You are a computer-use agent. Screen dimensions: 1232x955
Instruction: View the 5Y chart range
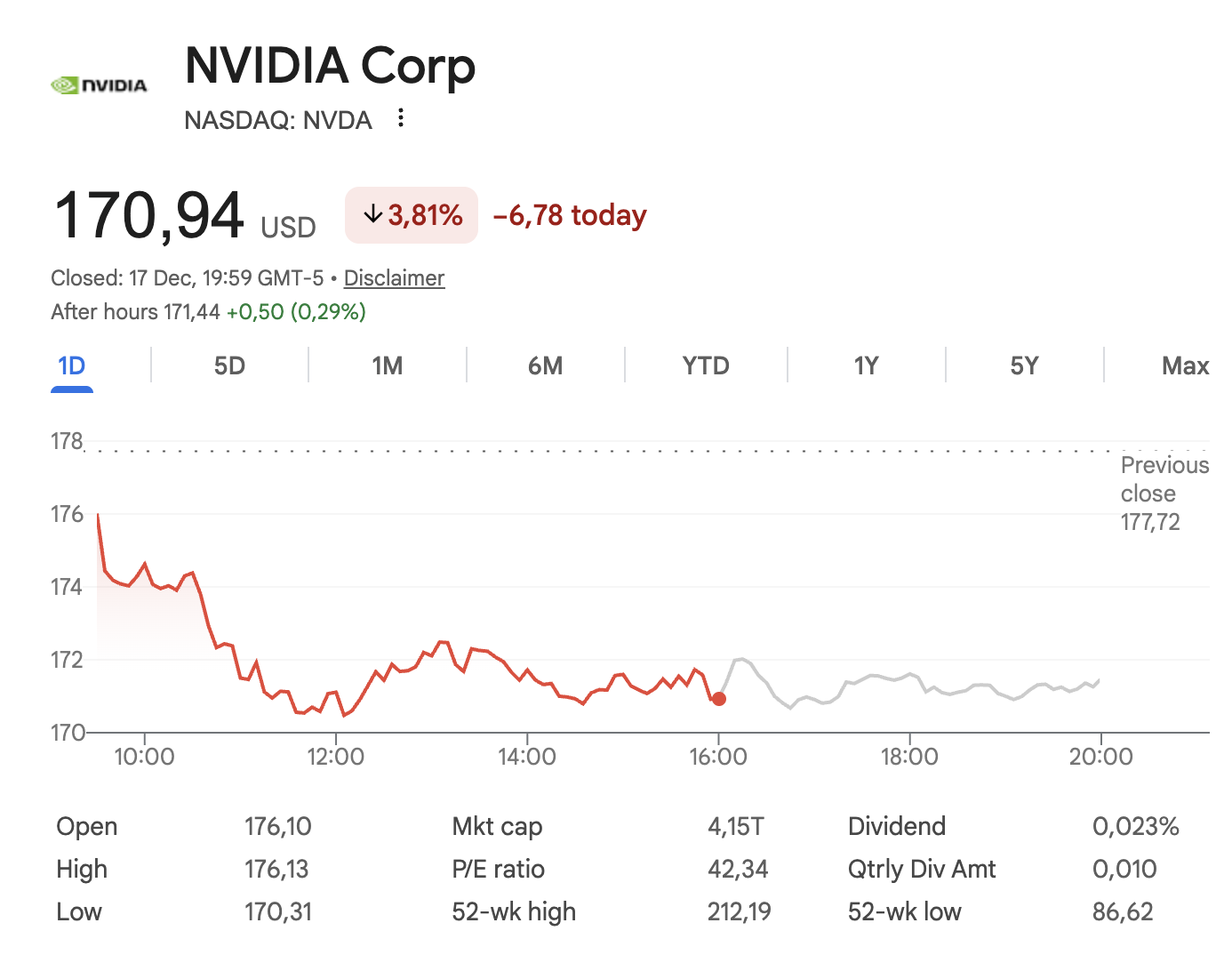coord(1024,366)
